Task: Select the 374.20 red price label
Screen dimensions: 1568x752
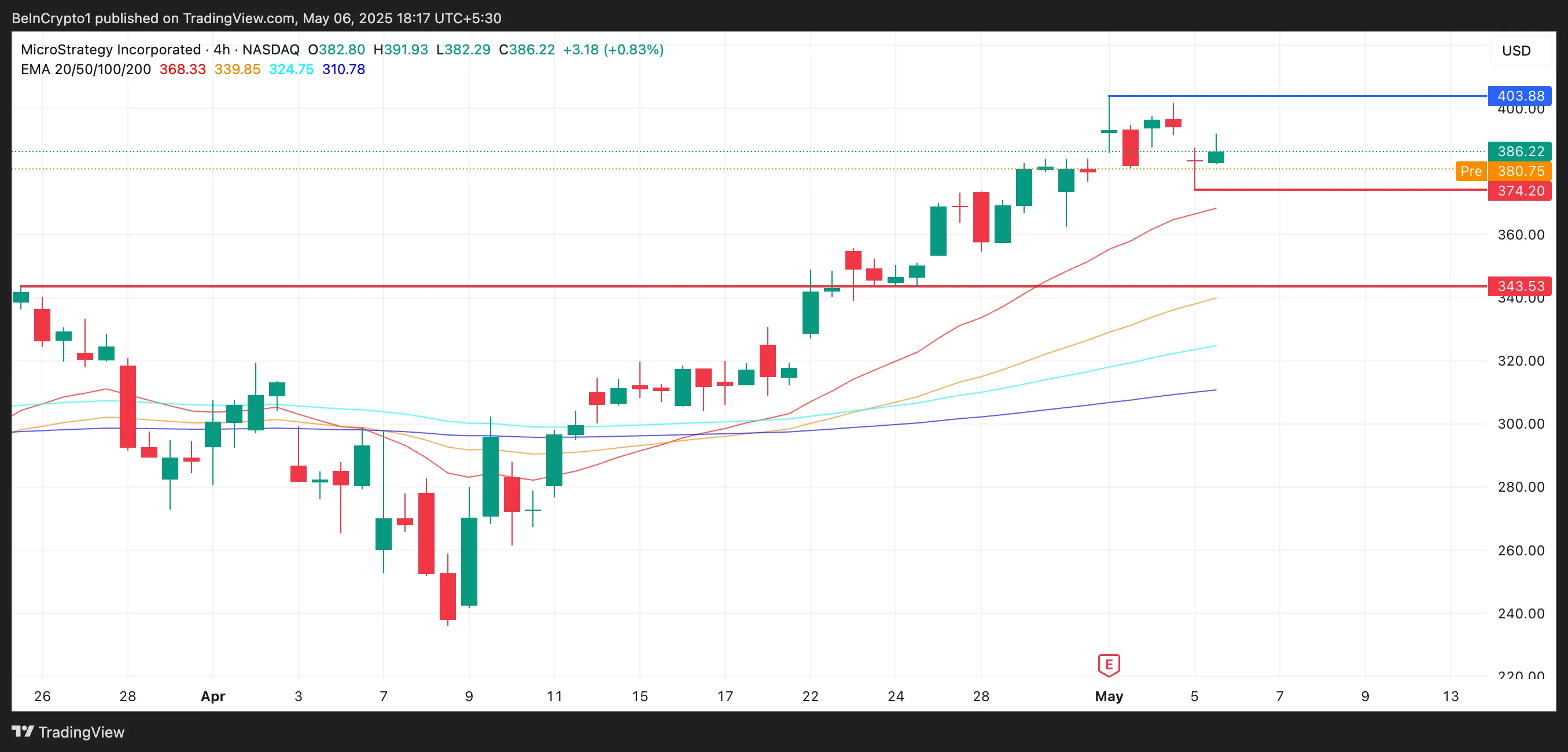Action: pyautogui.click(x=1519, y=190)
